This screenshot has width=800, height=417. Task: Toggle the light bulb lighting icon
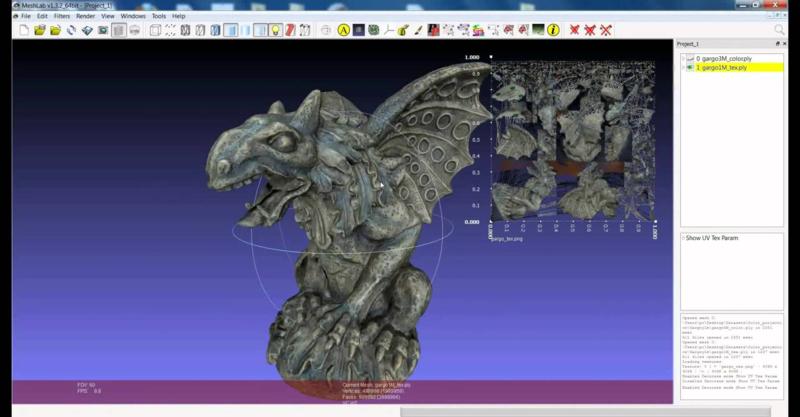[275, 30]
